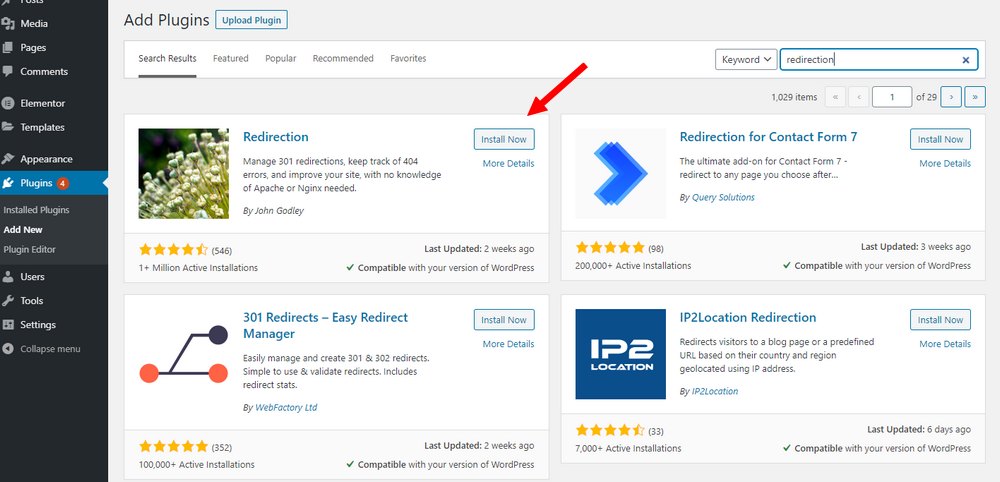Click the Redirection for Contact Form 7 logo

click(621, 173)
